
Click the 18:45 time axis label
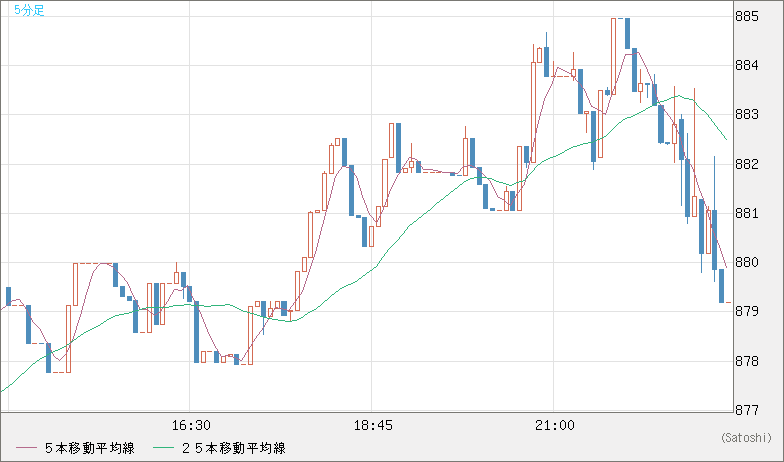373,426
